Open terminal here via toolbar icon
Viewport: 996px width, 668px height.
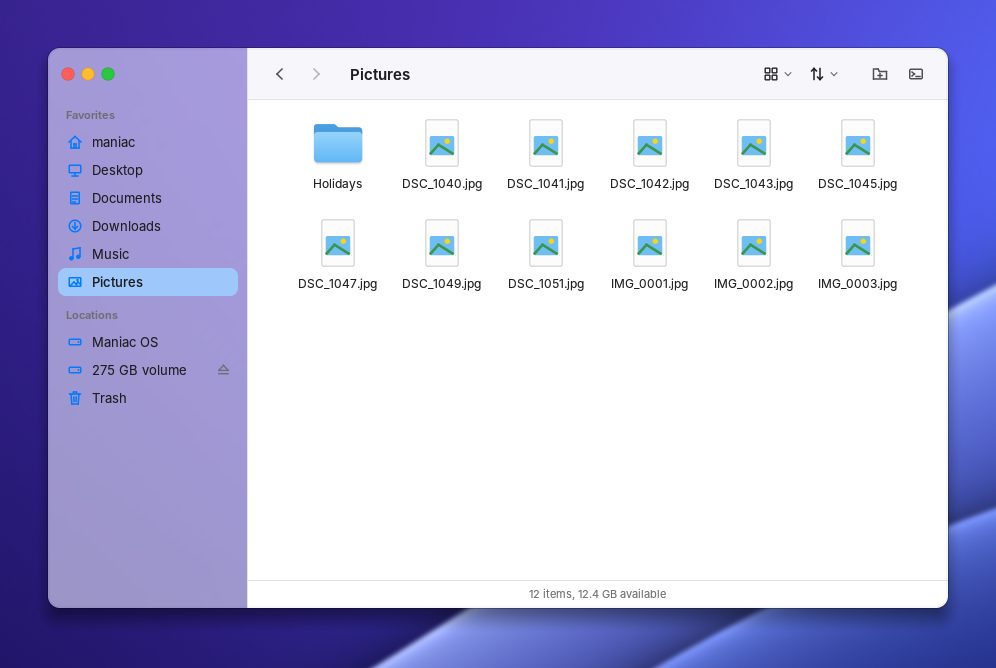(916, 74)
